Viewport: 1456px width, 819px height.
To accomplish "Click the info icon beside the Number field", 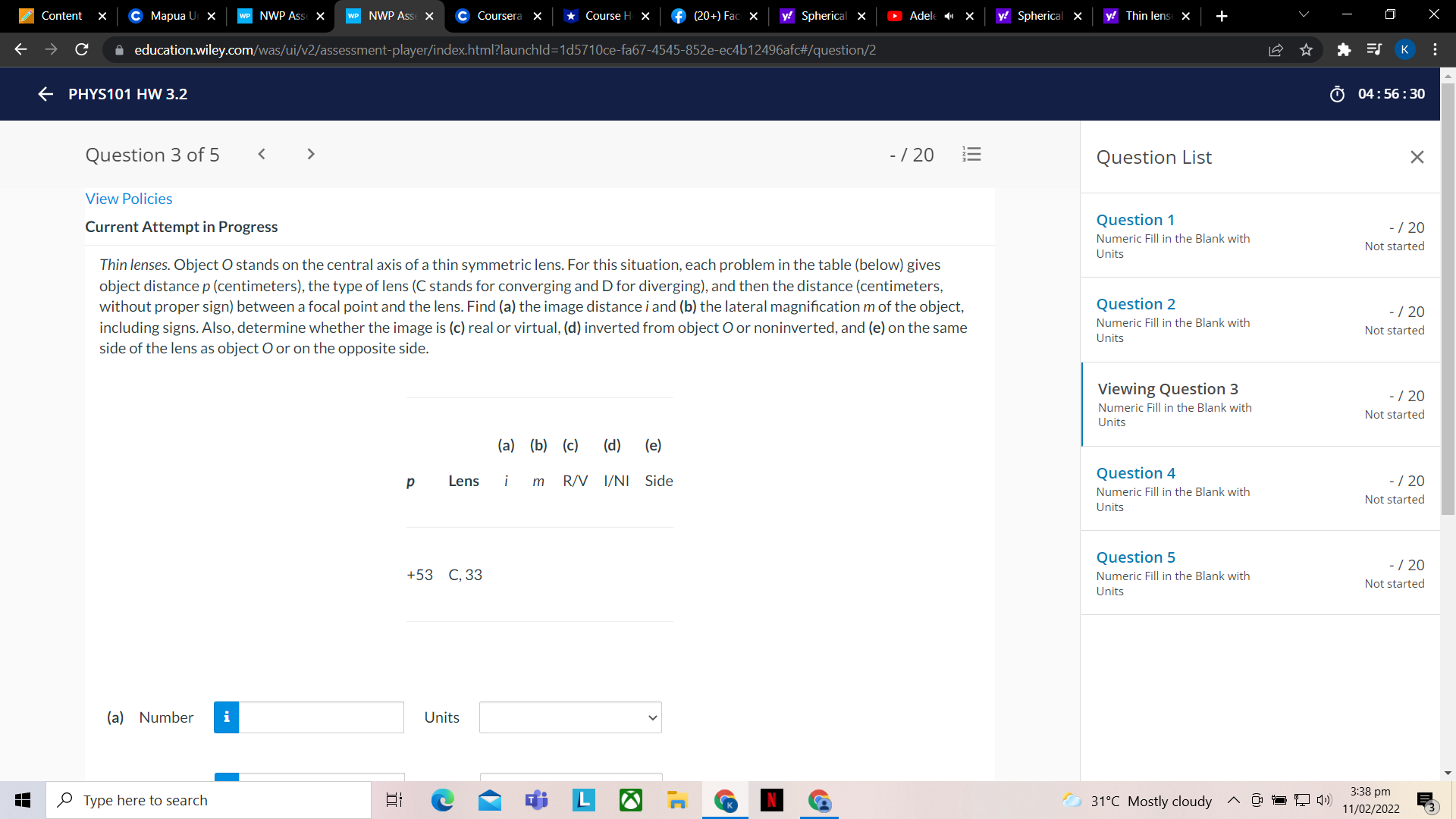I will (x=226, y=717).
